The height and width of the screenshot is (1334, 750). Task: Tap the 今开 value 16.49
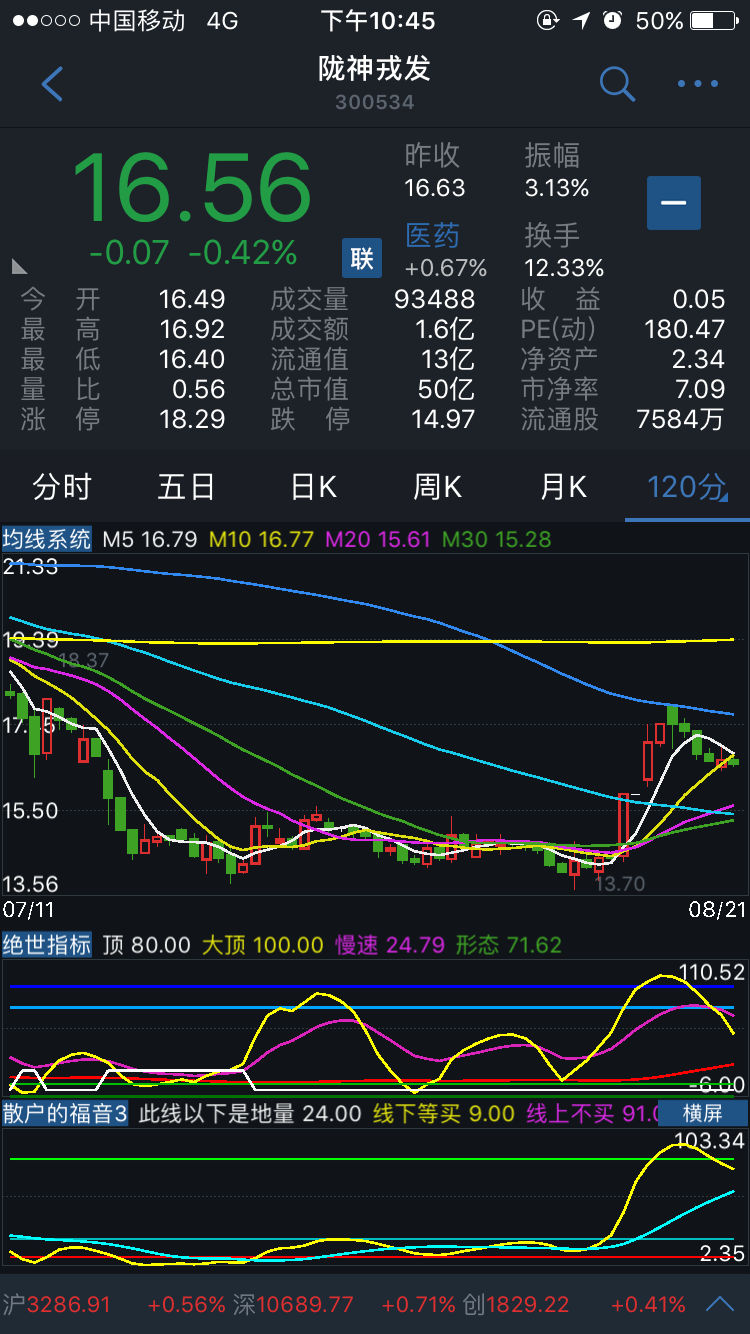pyautogui.click(x=192, y=299)
